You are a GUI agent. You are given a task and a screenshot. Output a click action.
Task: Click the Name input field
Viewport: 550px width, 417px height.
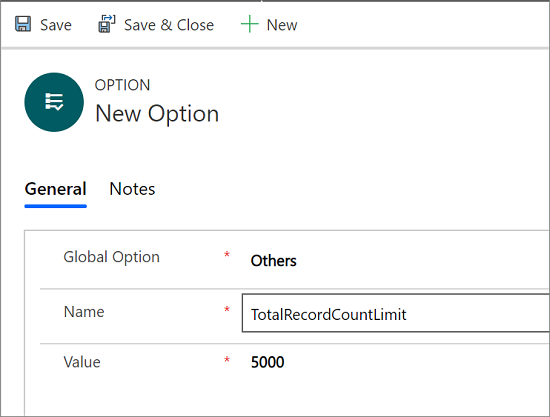pos(396,313)
